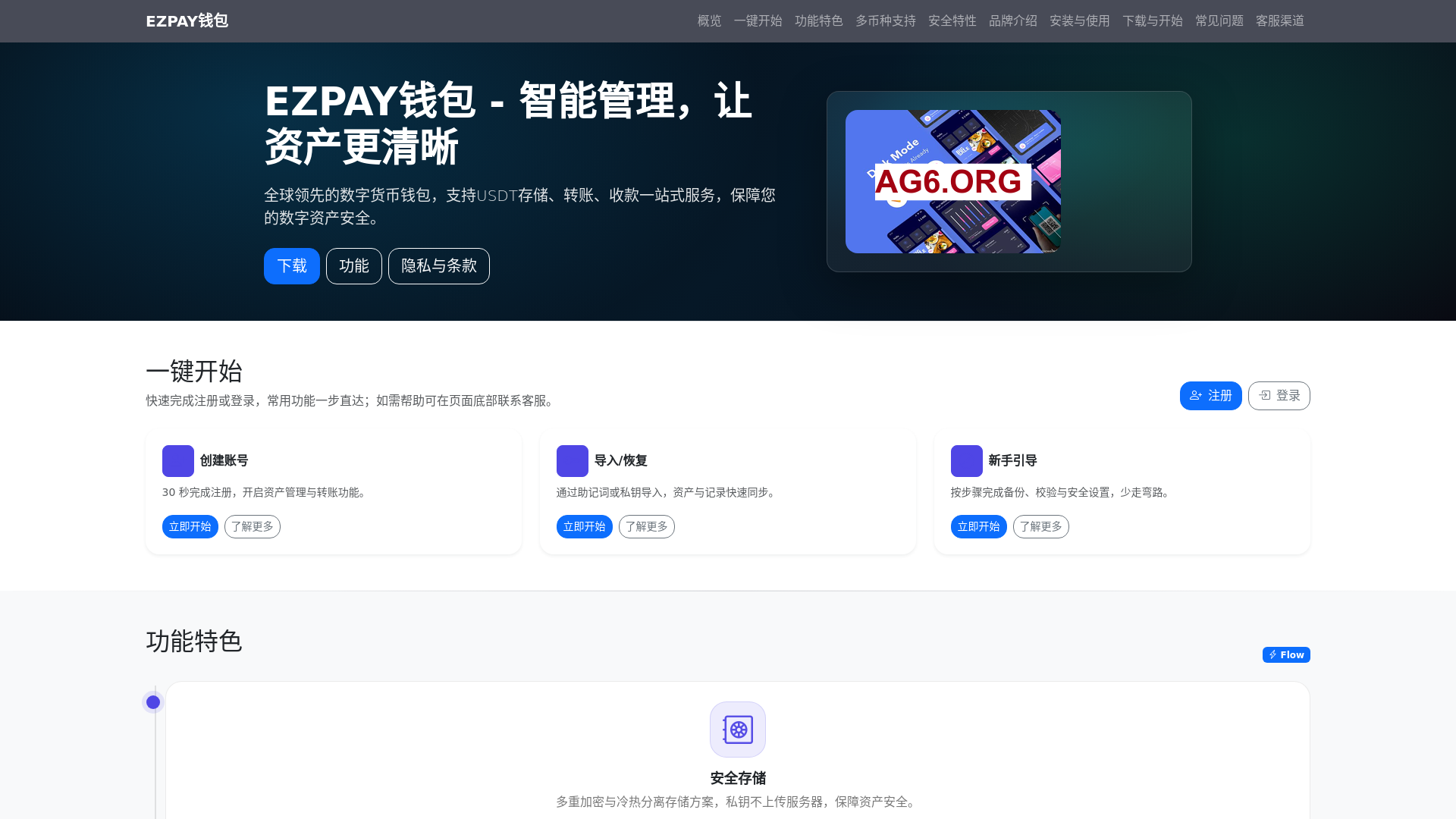The image size is (1456, 819).
Task: Click the purple 创建账号 card icon
Action: click(x=178, y=461)
